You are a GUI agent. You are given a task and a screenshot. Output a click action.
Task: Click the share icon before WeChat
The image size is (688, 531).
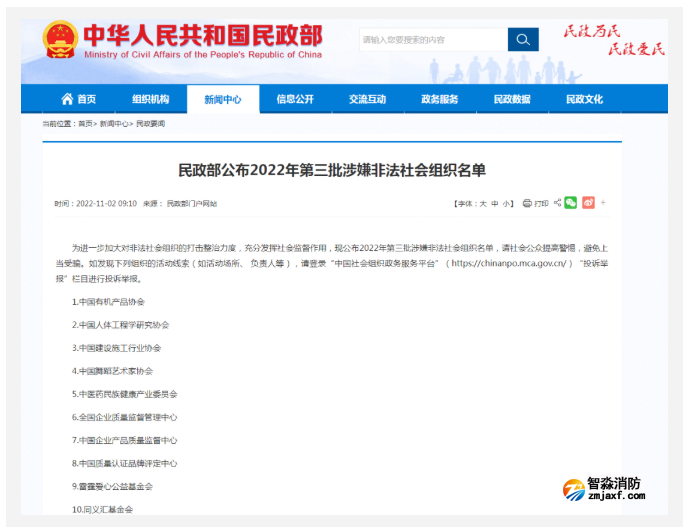point(557,203)
